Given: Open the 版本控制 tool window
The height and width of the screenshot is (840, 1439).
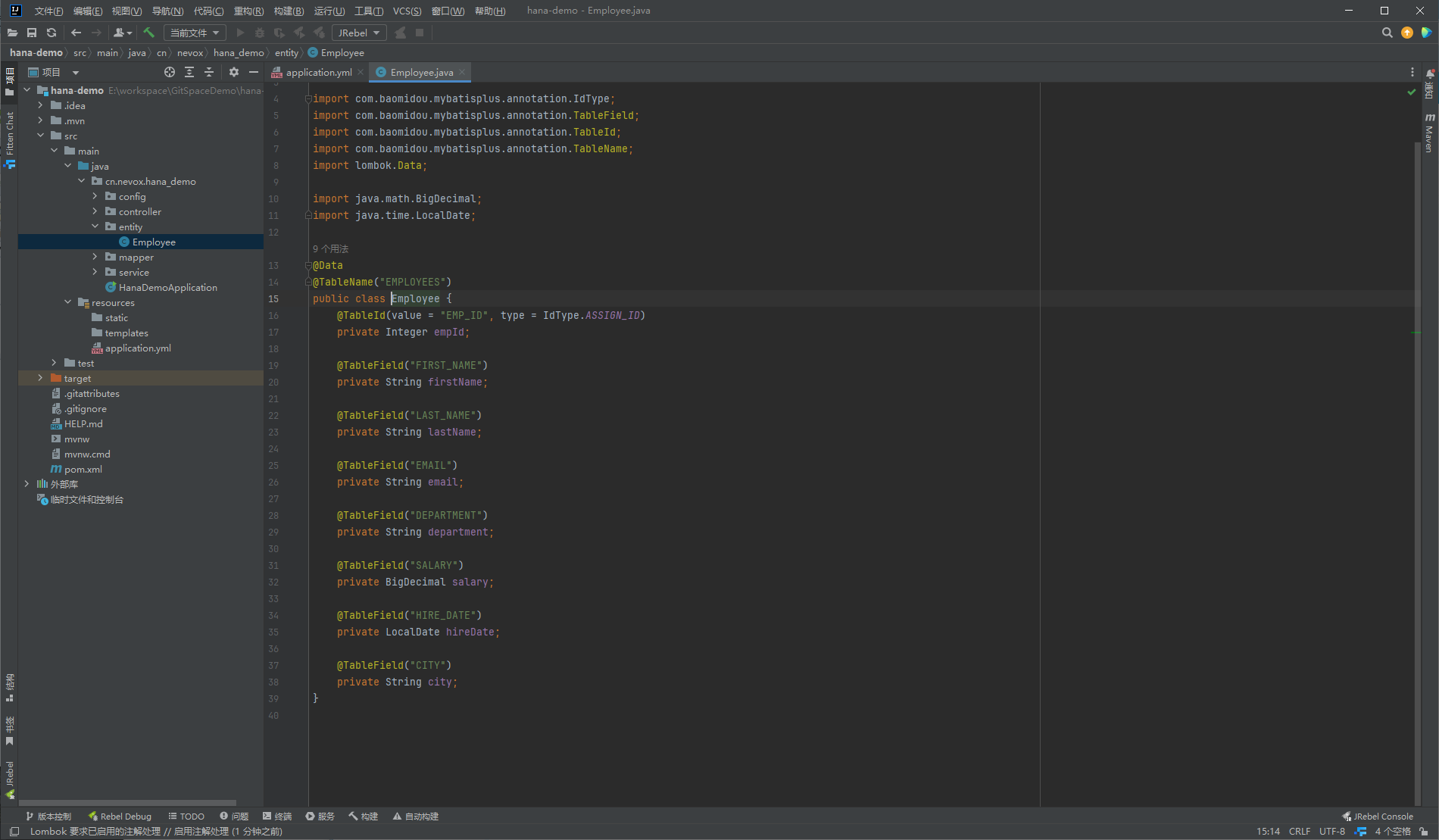Looking at the screenshot, I should click(x=48, y=817).
